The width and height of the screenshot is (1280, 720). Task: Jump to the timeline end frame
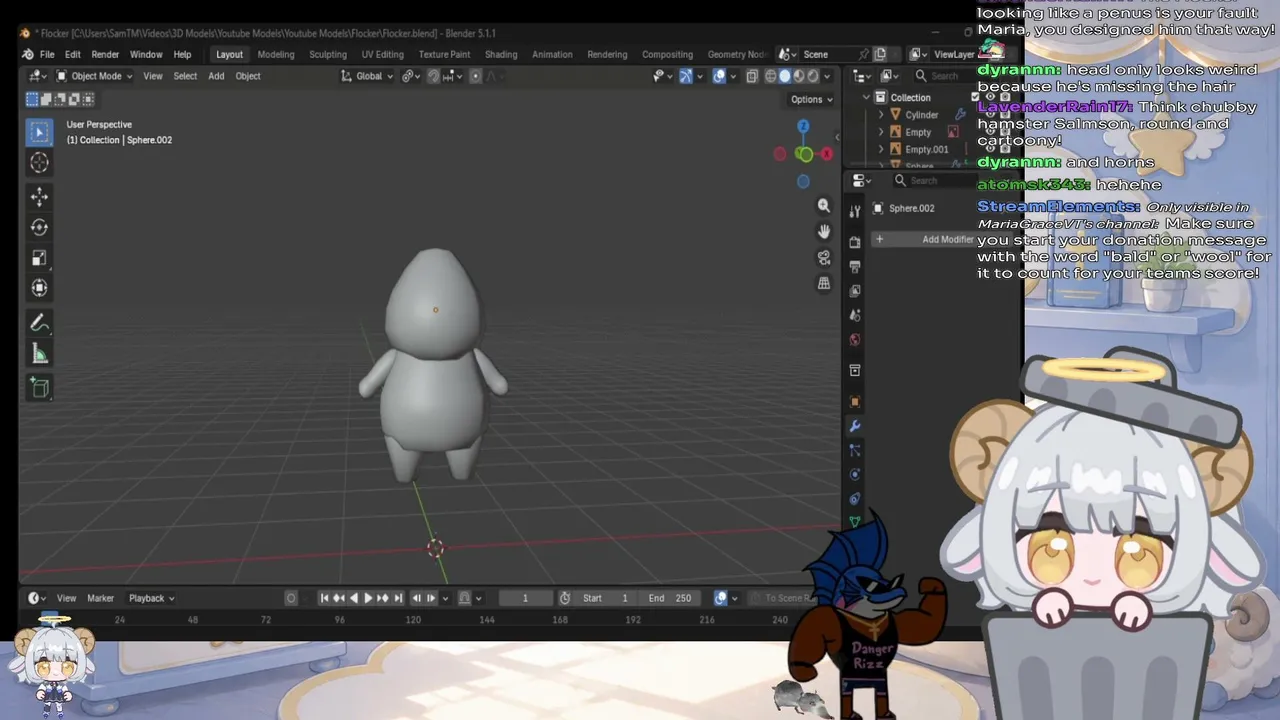(x=398, y=598)
